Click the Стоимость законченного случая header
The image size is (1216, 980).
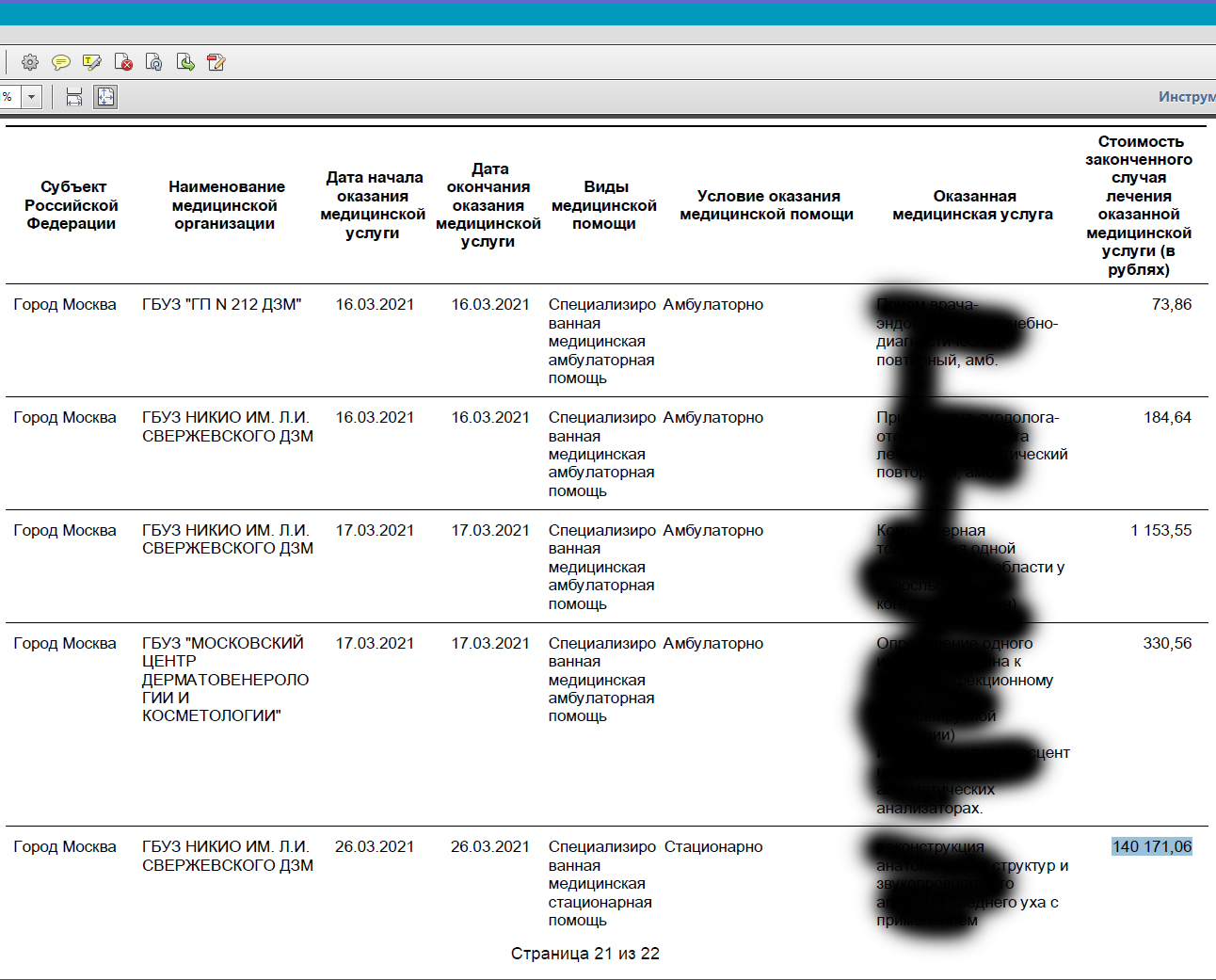click(1139, 205)
